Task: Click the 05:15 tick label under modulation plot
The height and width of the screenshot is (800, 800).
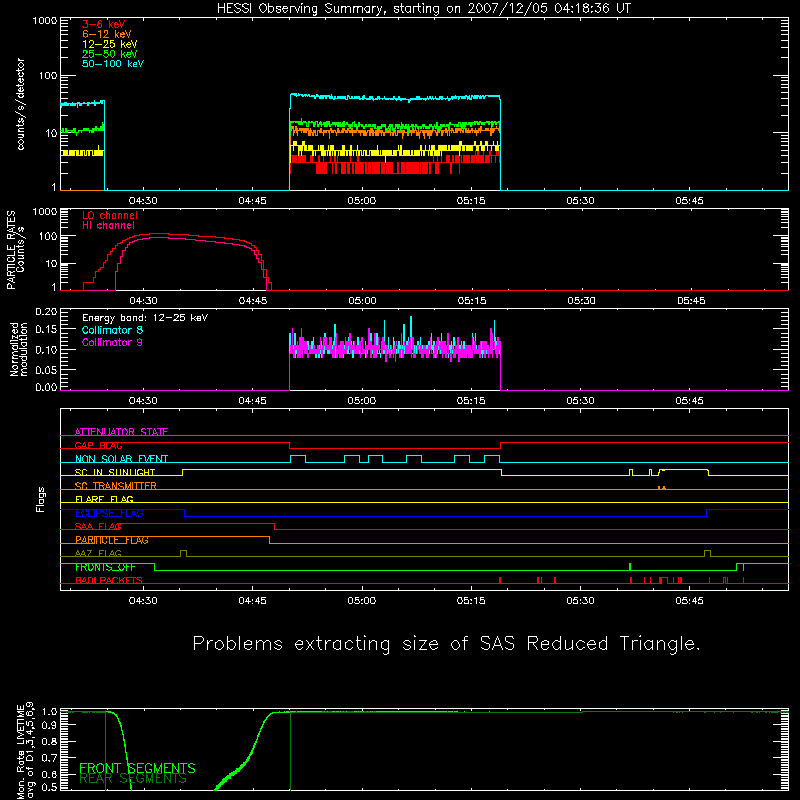Action: (x=471, y=401)
